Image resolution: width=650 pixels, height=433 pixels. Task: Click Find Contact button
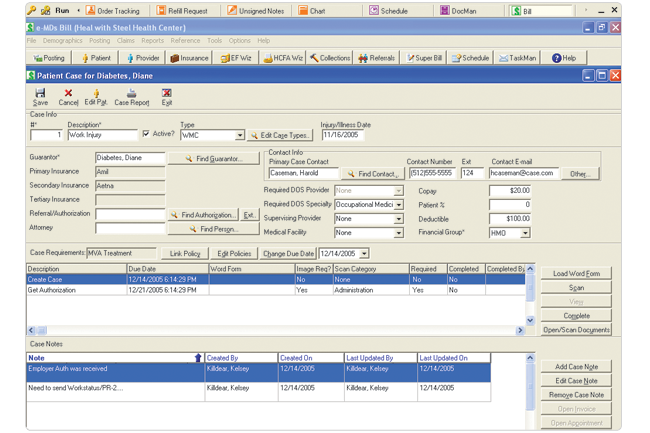[x=372, y=174]
